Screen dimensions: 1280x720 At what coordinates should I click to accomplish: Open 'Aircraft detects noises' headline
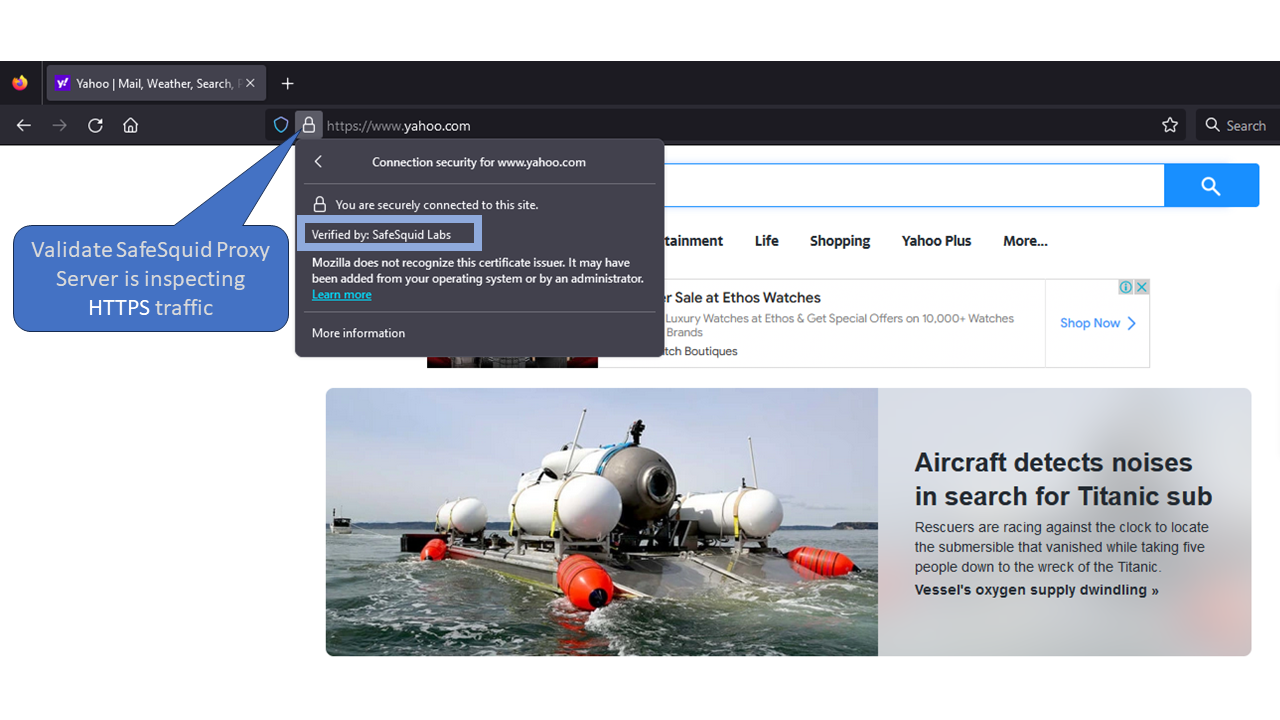coord(1063,479)
